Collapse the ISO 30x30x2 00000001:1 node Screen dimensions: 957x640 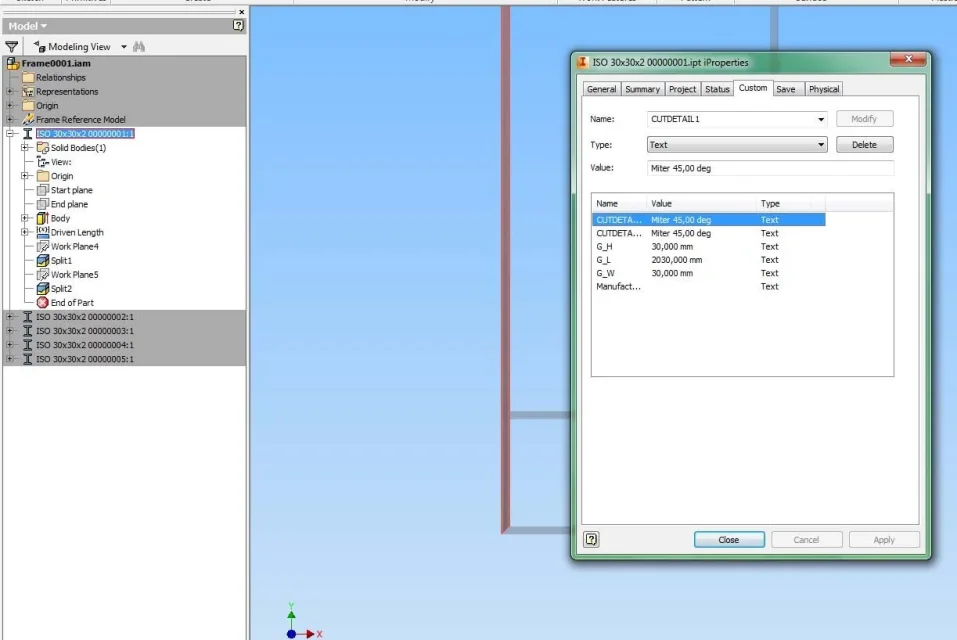10,134
